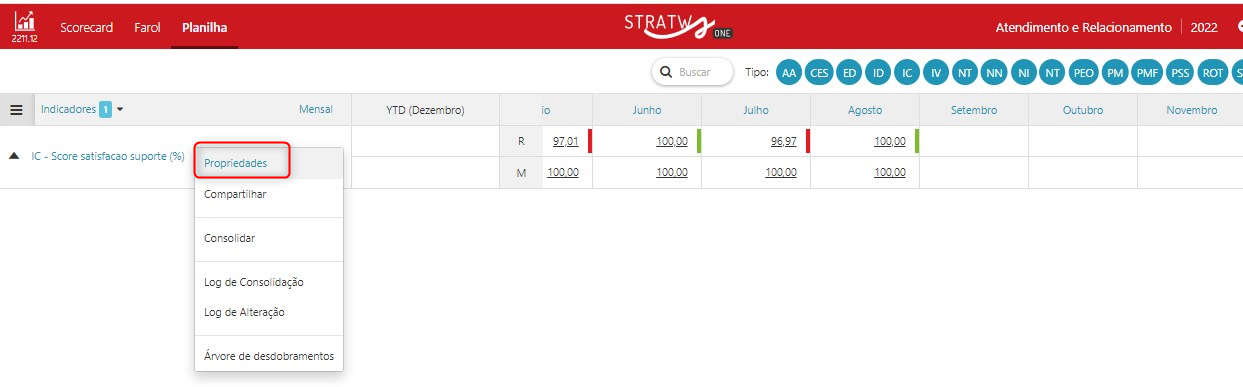Select the ROT type filter badge
The image size is (1243, 387).
point(1213,73)
